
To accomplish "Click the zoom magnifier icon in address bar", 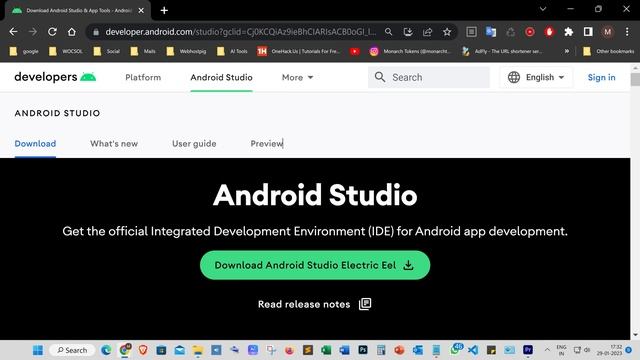I will click(x=389, y=32).
